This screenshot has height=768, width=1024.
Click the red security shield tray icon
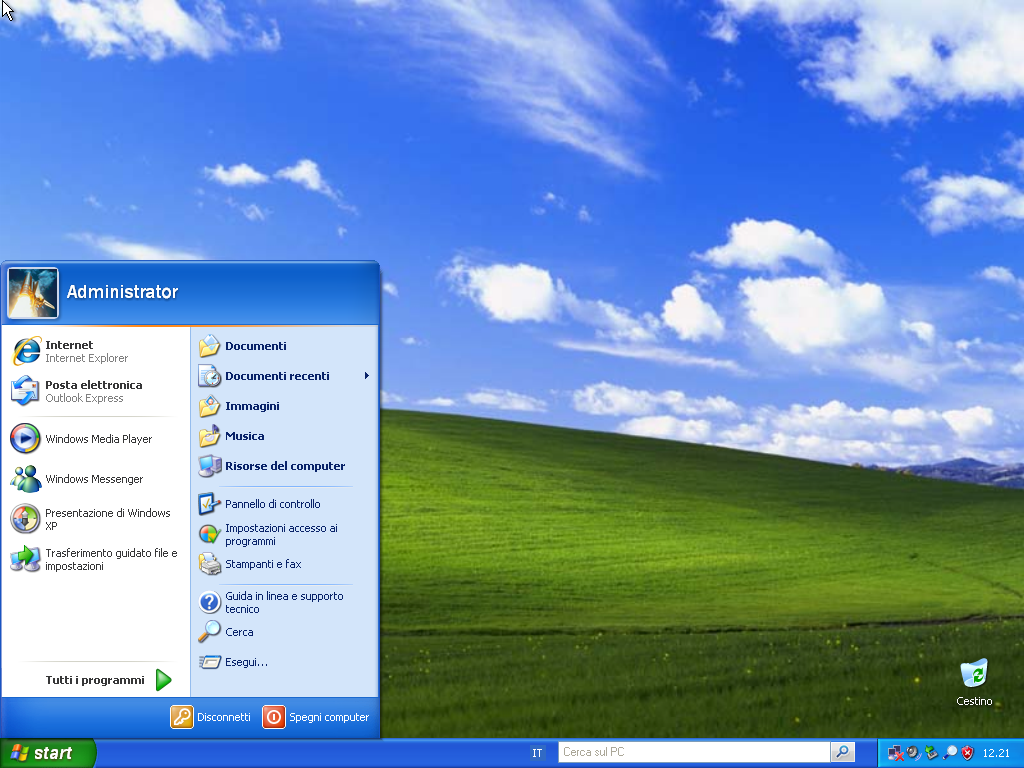click(968, 753)
